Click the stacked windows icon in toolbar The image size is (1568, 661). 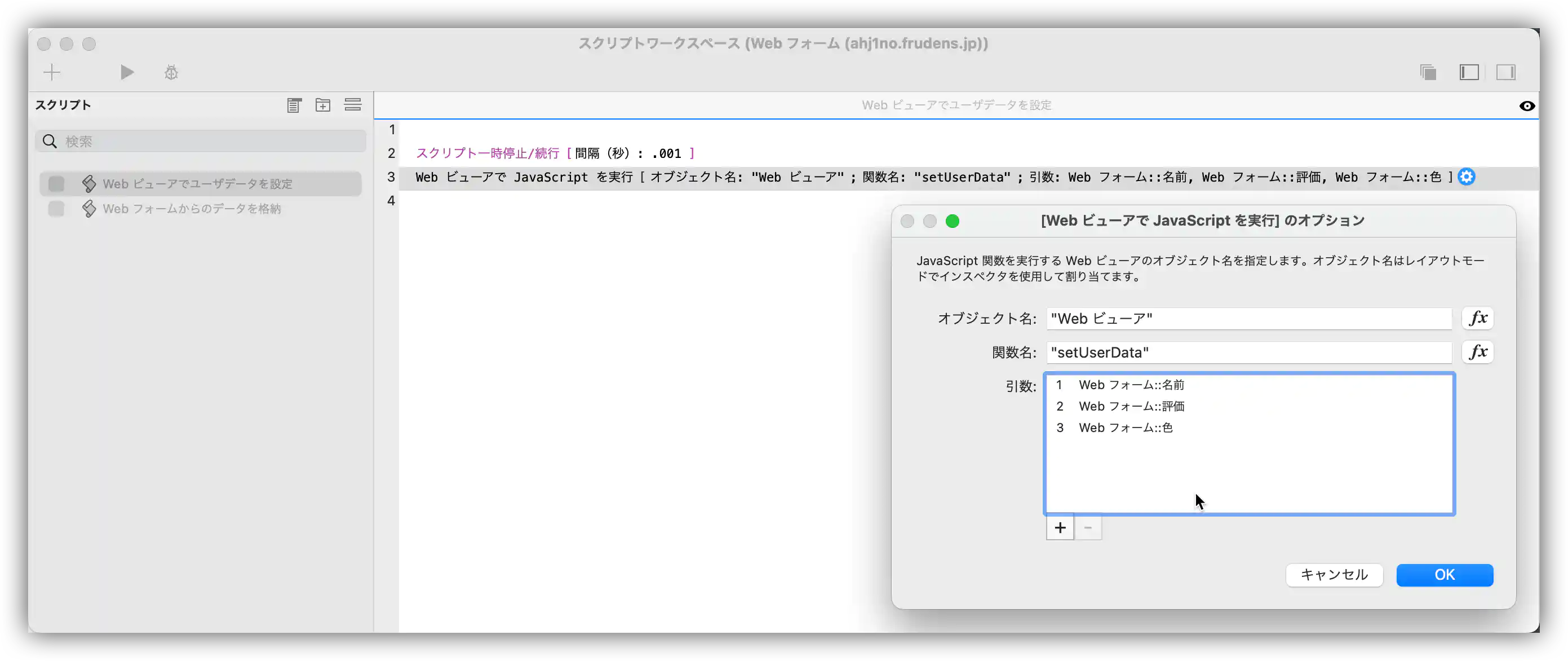(1428, 73)
